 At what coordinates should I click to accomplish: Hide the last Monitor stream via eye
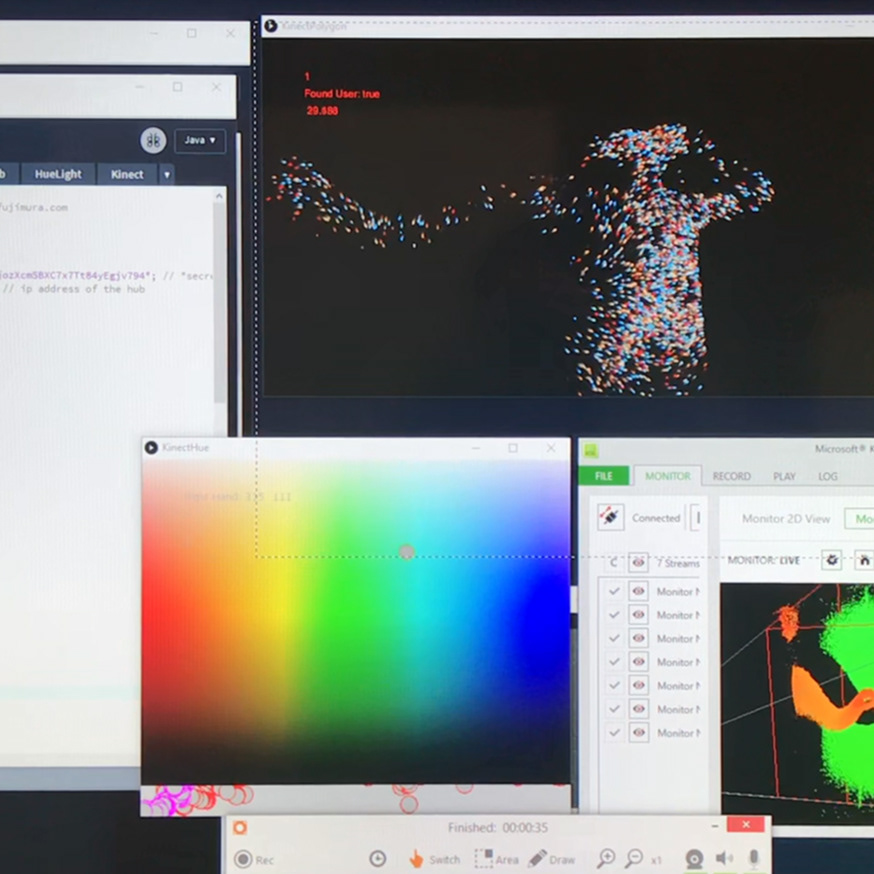click(x=638, y=733)
